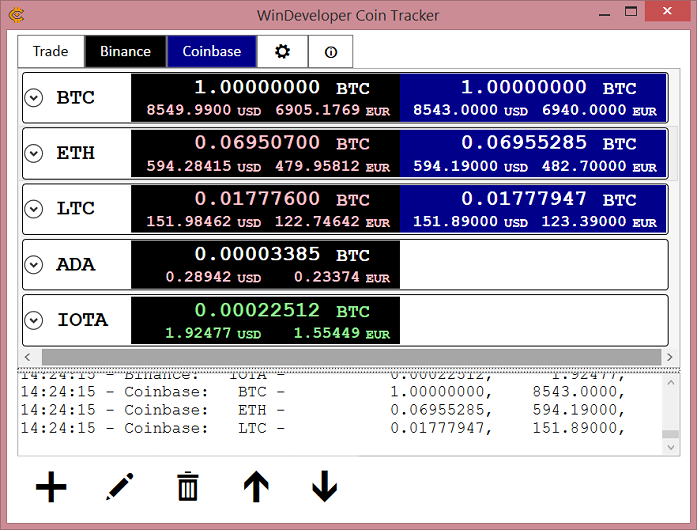
Task: Click IOTA value 0.00022512 BTC
Action: [282, 311]
